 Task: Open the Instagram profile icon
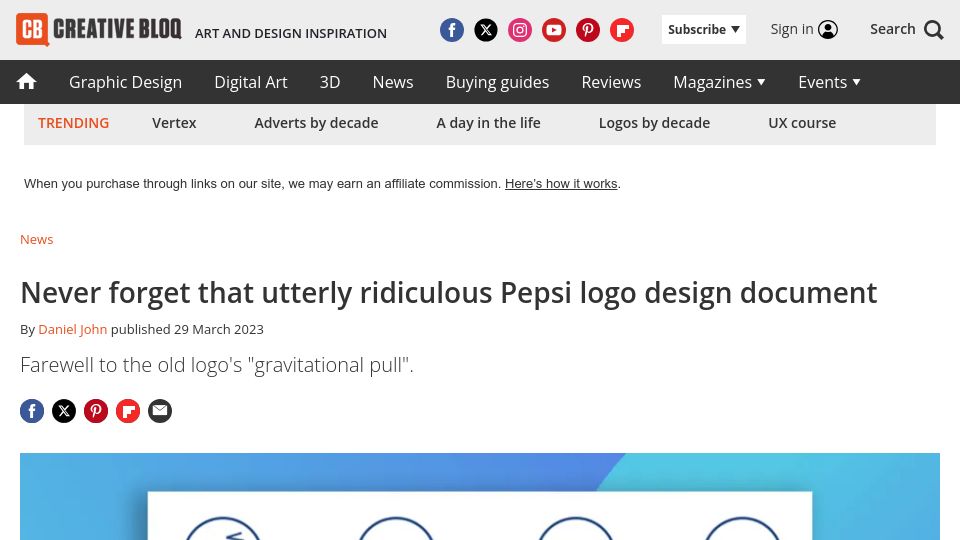[x=520, y=30]
